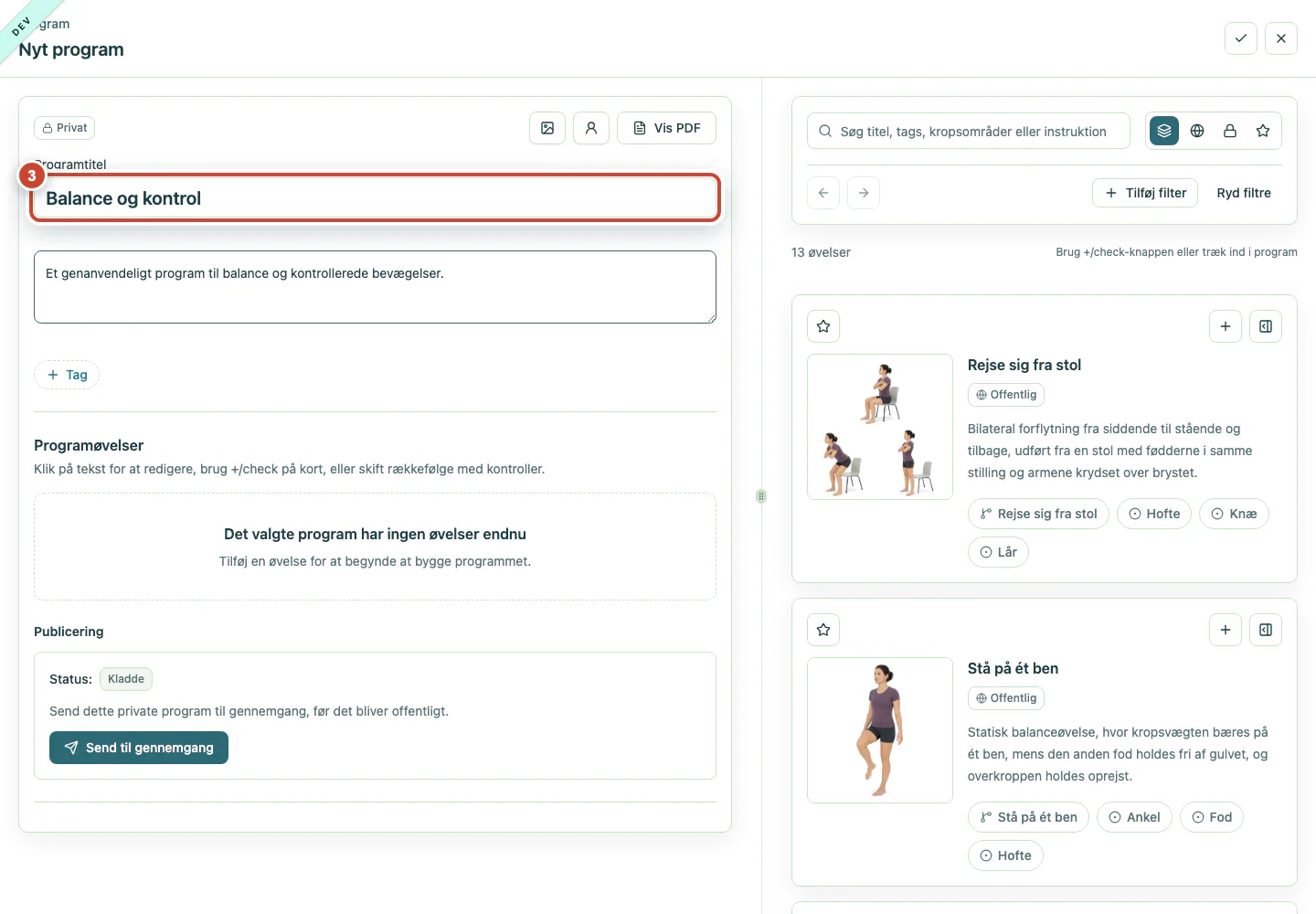Click the person icon in the program header

591,128
